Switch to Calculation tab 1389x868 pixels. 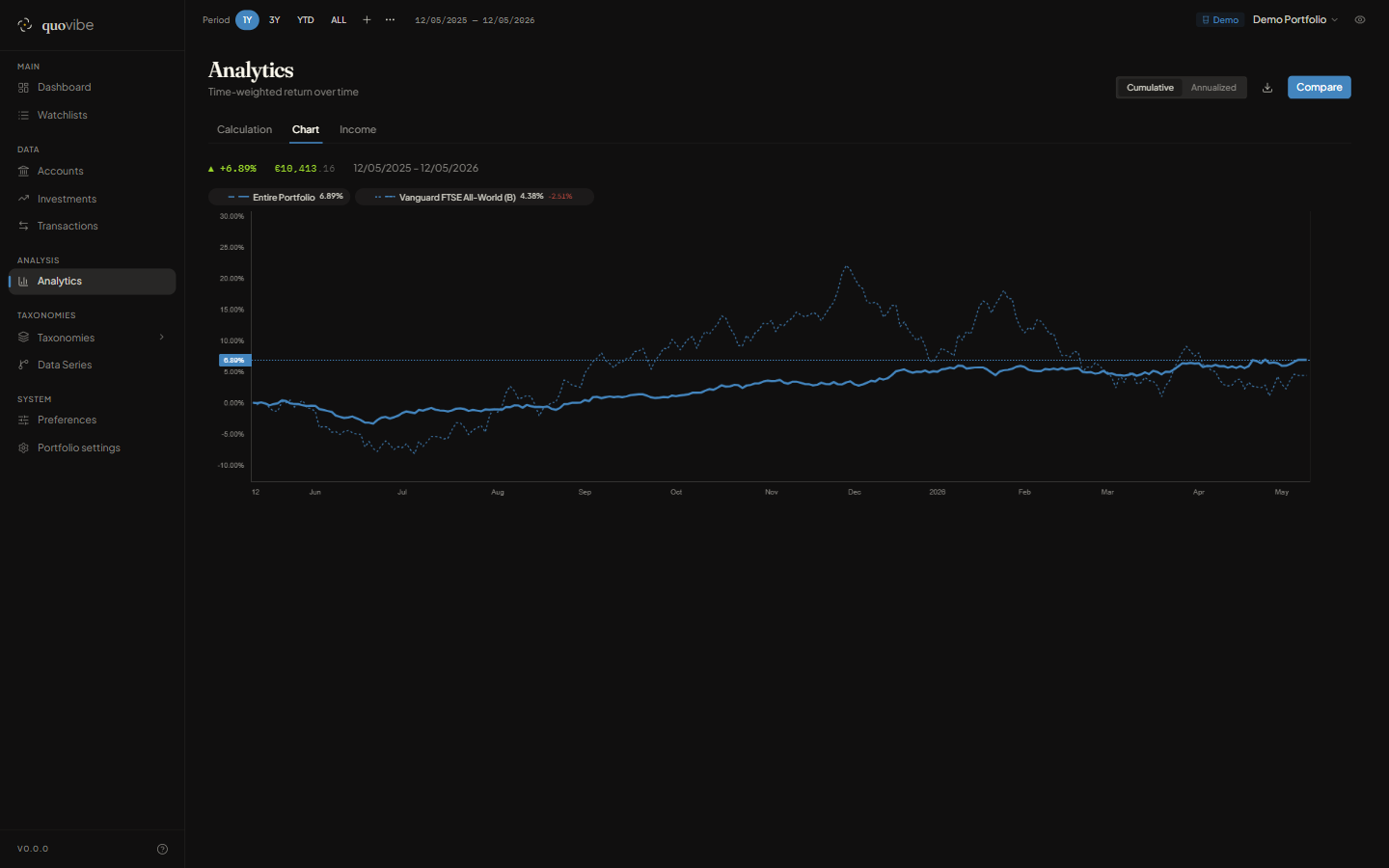pyautogui.click(x=244, y=130)
